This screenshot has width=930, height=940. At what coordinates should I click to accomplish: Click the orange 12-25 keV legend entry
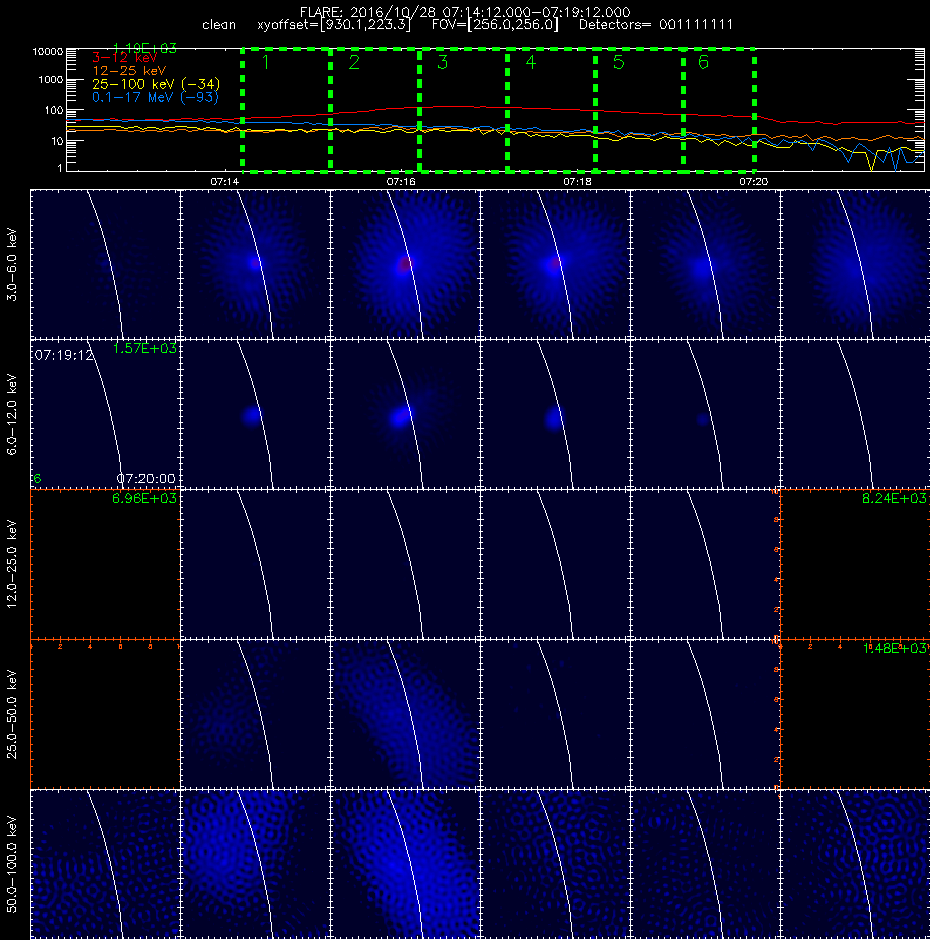tap(129, 71)
